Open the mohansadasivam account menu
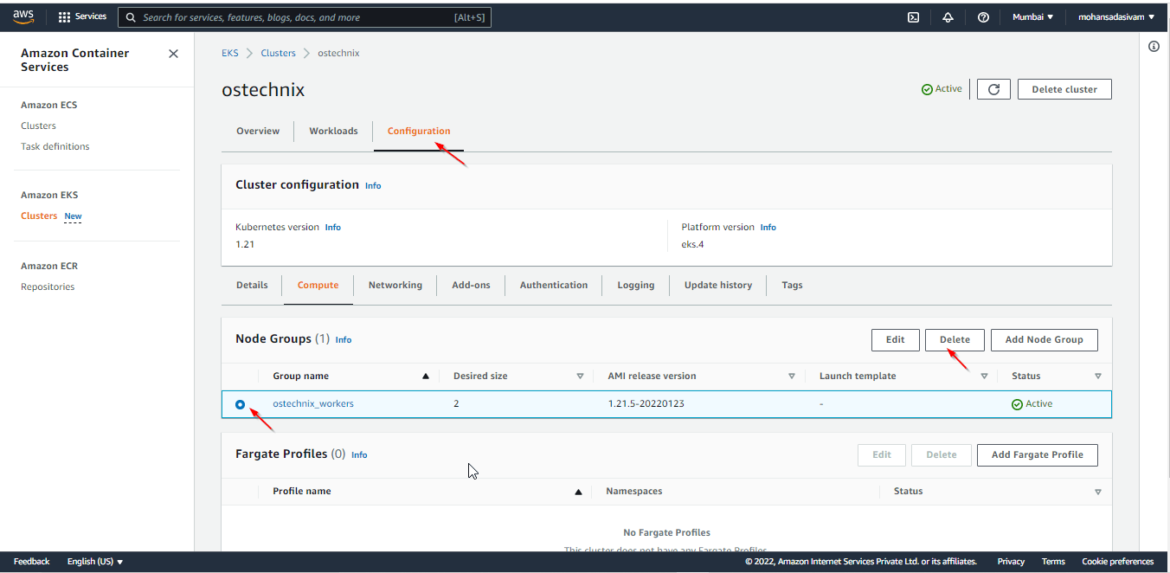This screenshot has width=1170, height=573. (1115, 17)
